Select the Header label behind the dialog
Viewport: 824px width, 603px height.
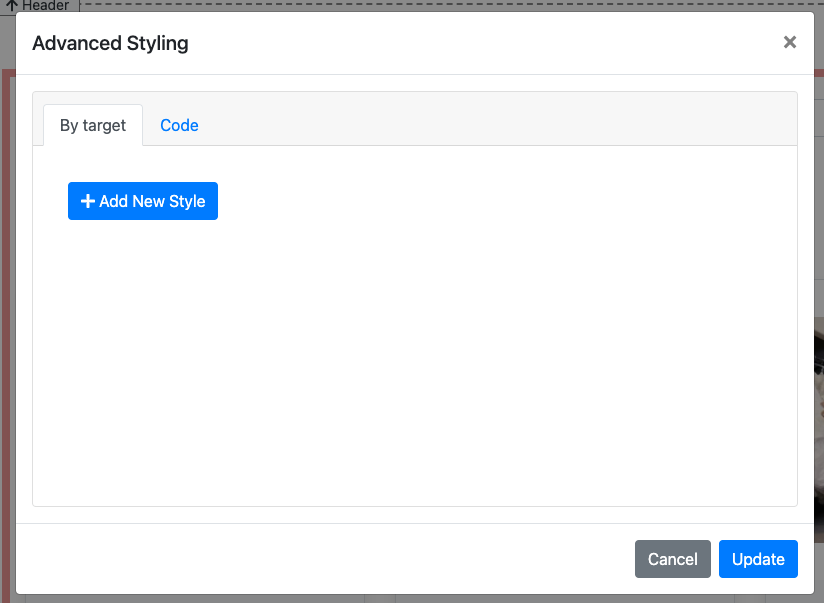46,5
